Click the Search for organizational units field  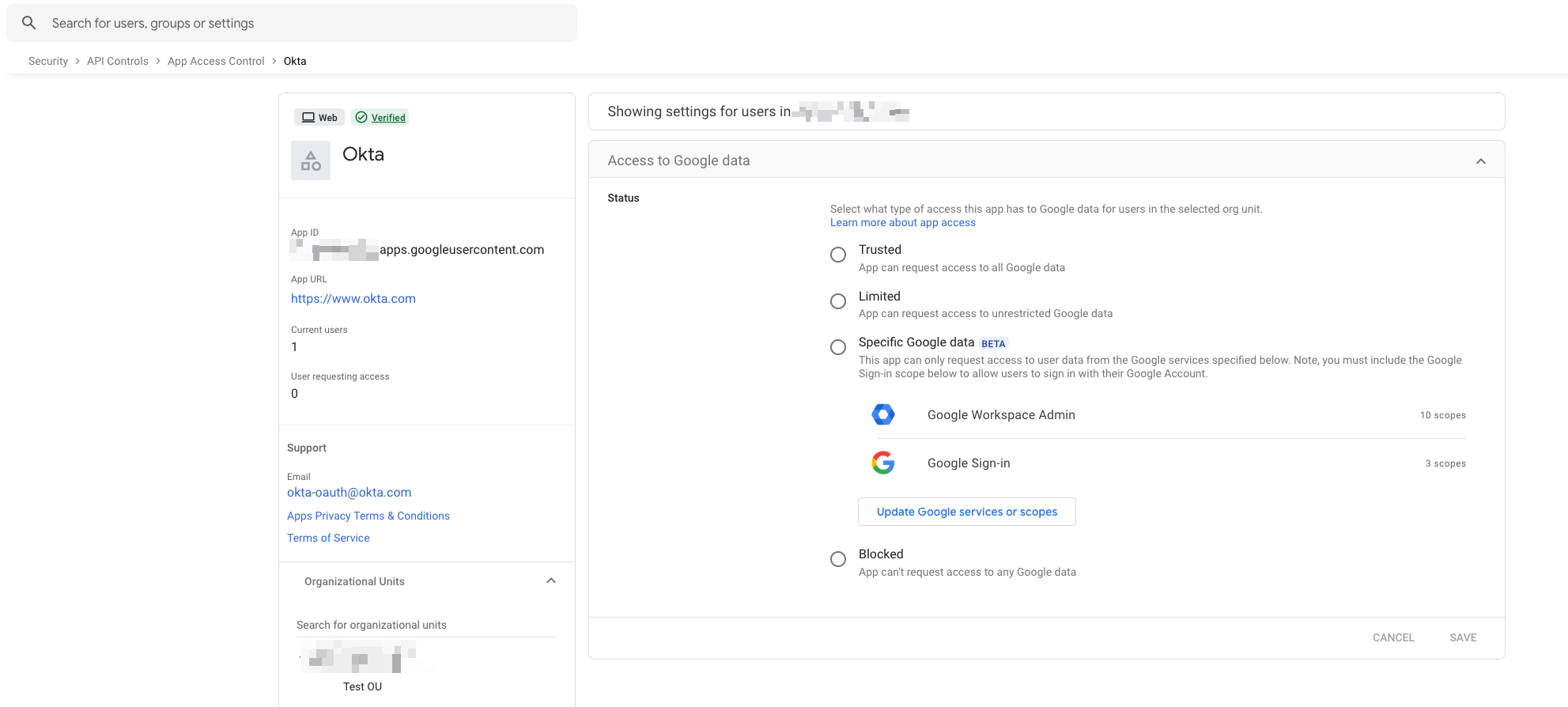pos(426,625)
